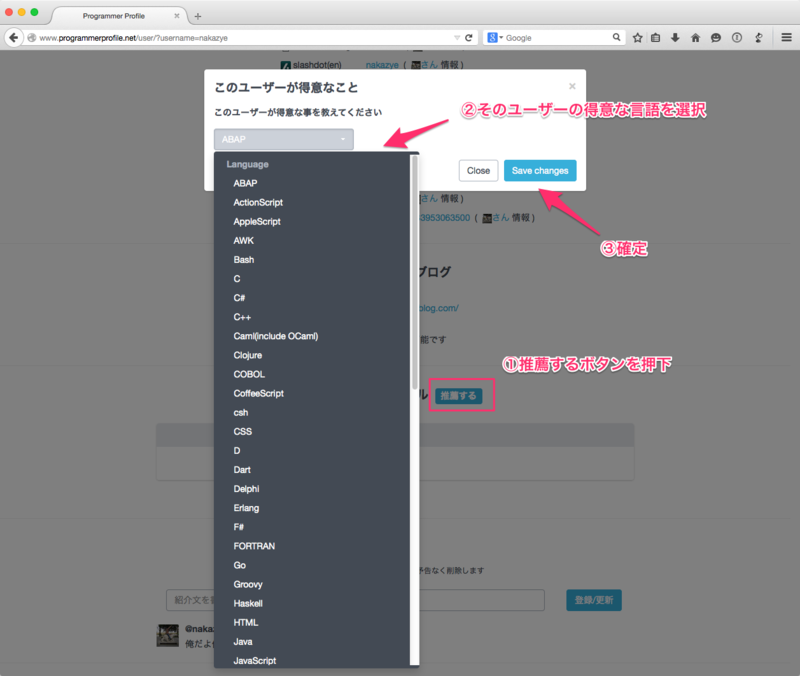This screenshot has width=800, height=676.
Task: Click the 3953063500 link
Action: [444, 218]
